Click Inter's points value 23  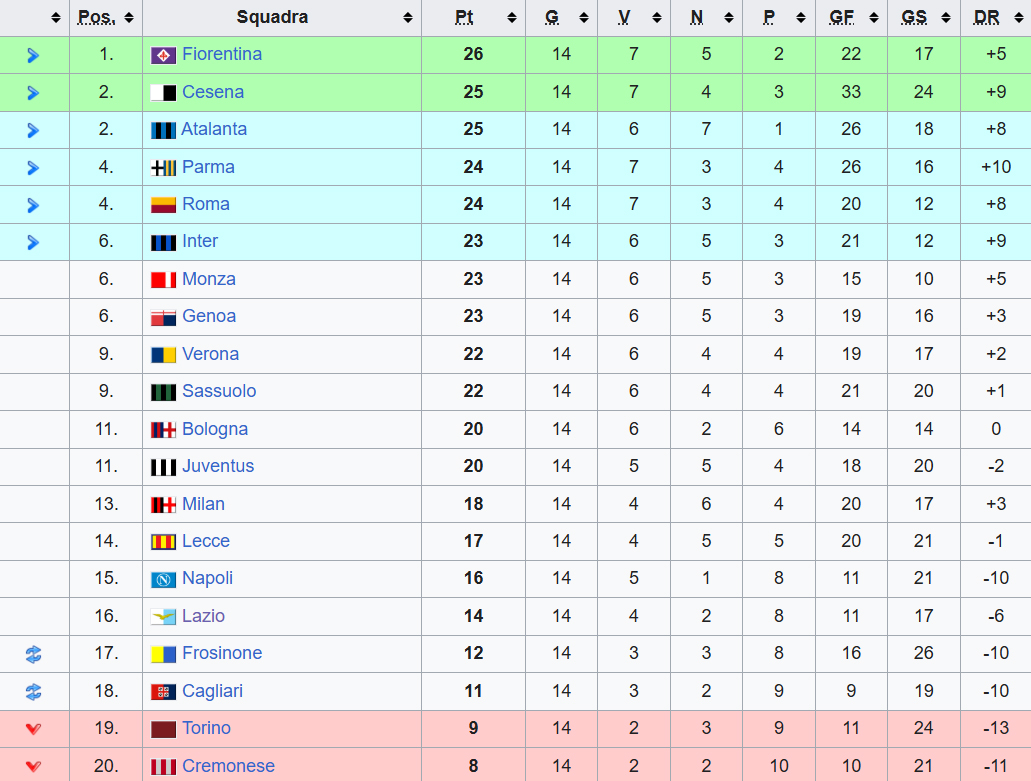click(x=473, y=241)
